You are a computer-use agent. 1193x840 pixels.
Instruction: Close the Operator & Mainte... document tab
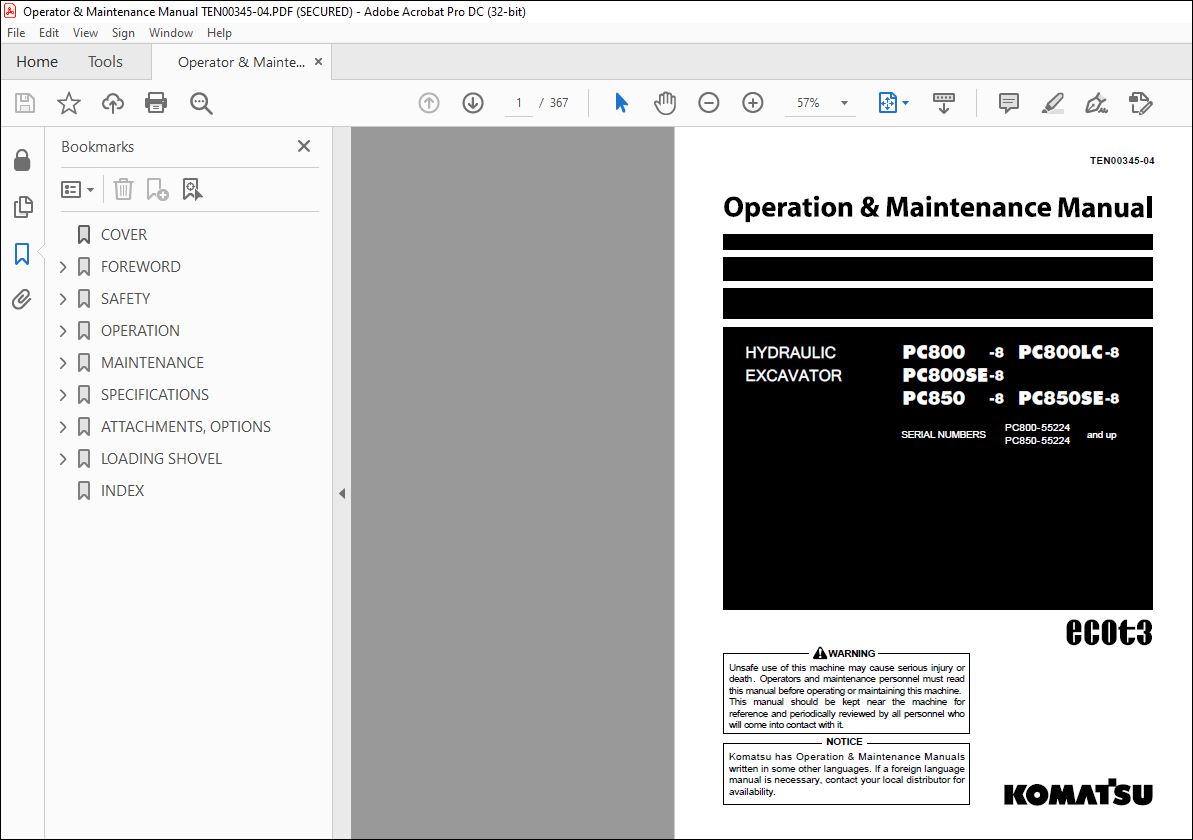tap(318, 62)
